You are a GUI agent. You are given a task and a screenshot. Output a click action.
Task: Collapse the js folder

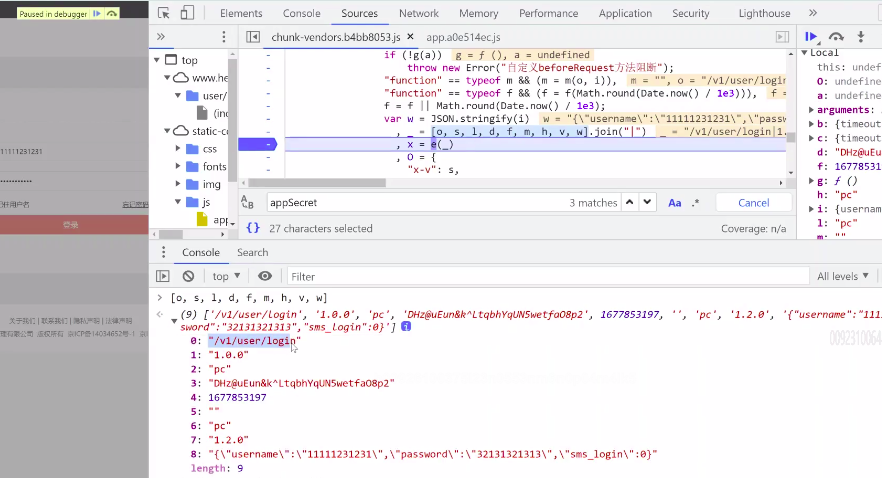coord(178,202)
